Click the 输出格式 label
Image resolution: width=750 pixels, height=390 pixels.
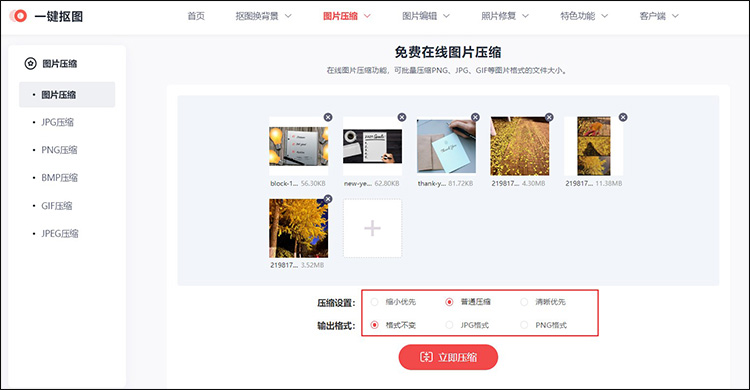coord(336,325)
